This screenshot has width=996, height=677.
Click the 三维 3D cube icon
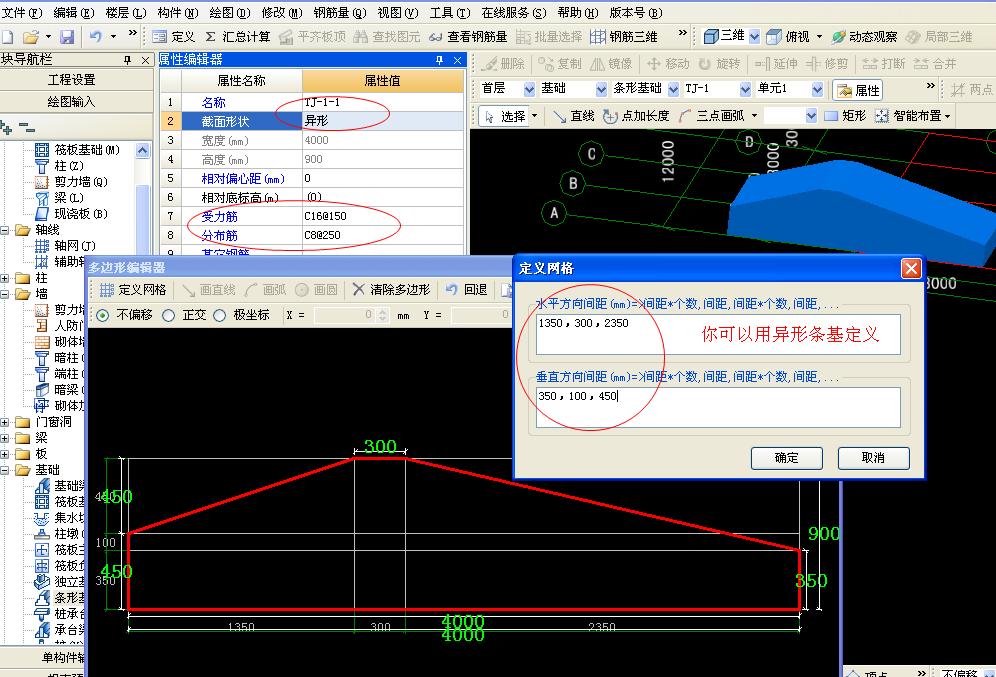point(711,36)
